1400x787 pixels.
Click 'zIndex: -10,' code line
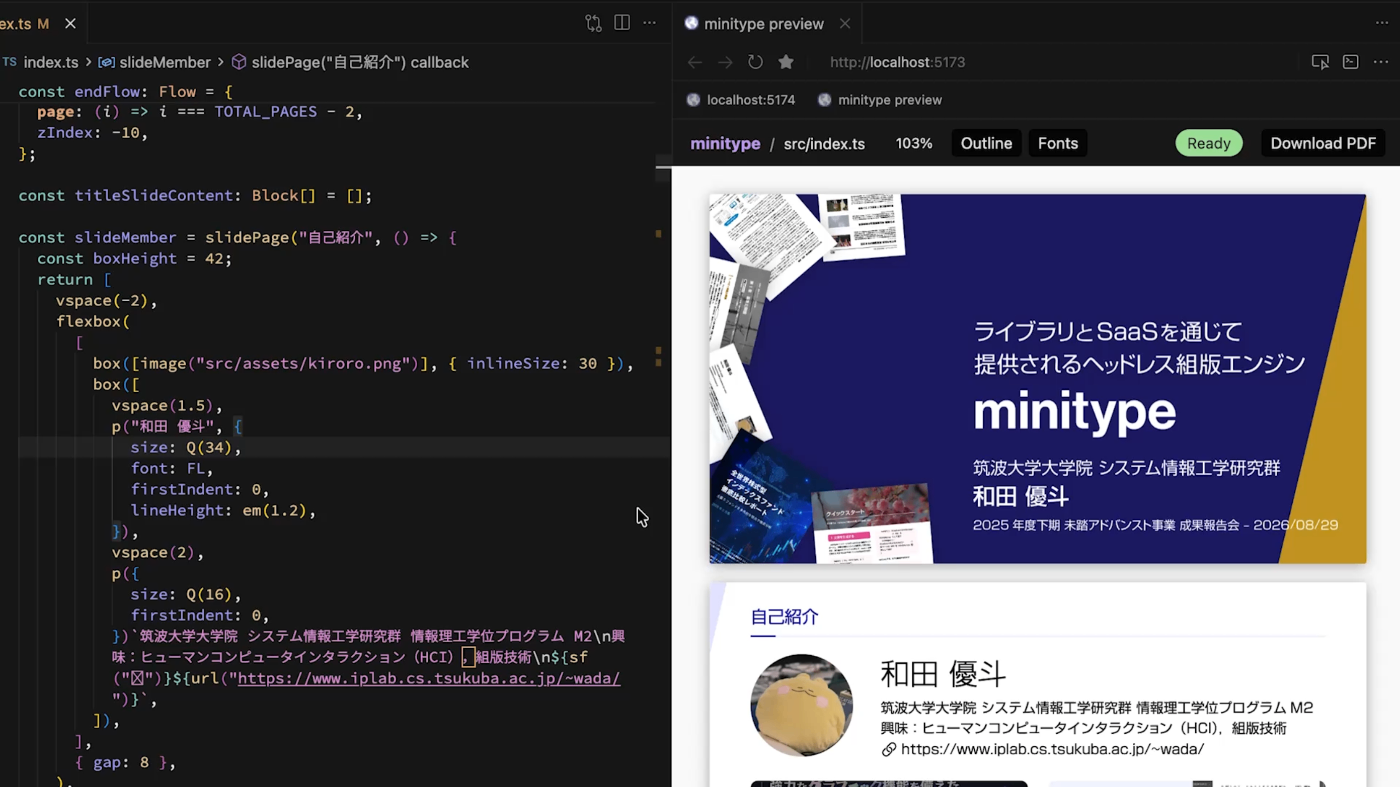point(92,132)
